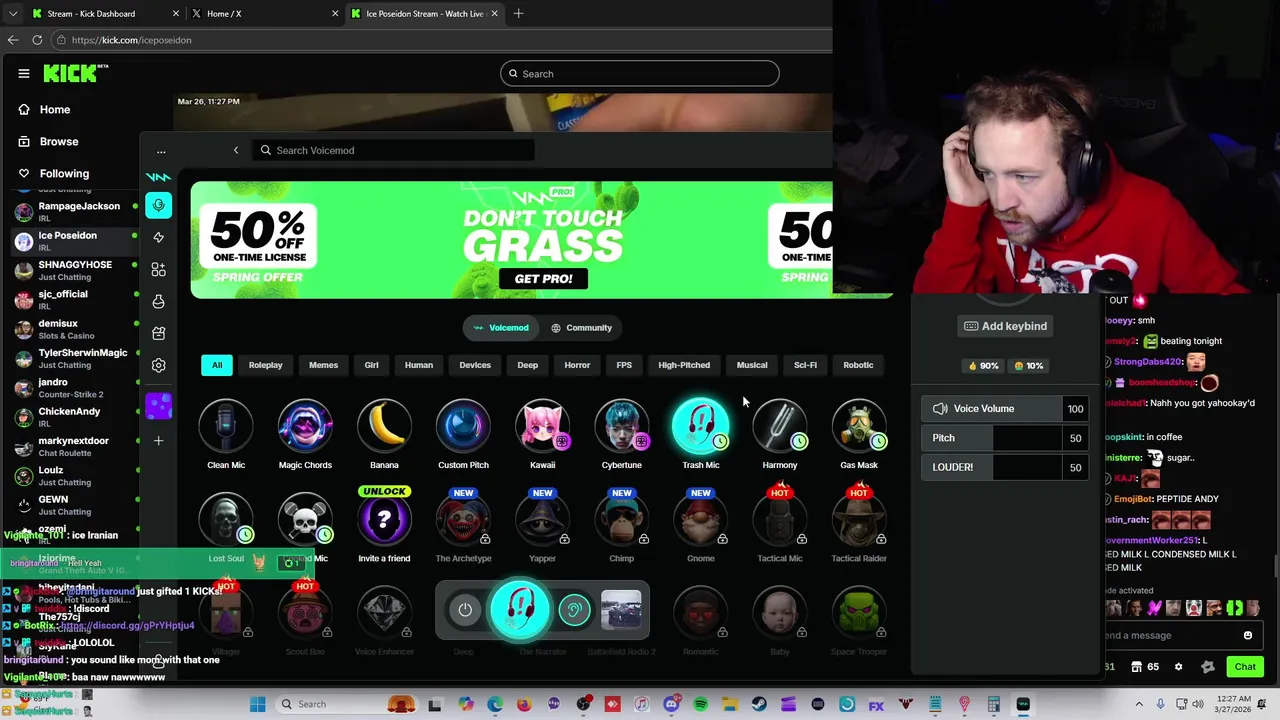The height and width of the screenshot is (720, 1280).
Task: Toggle the hear-myself ear button
Action: [x=574, y=610]
